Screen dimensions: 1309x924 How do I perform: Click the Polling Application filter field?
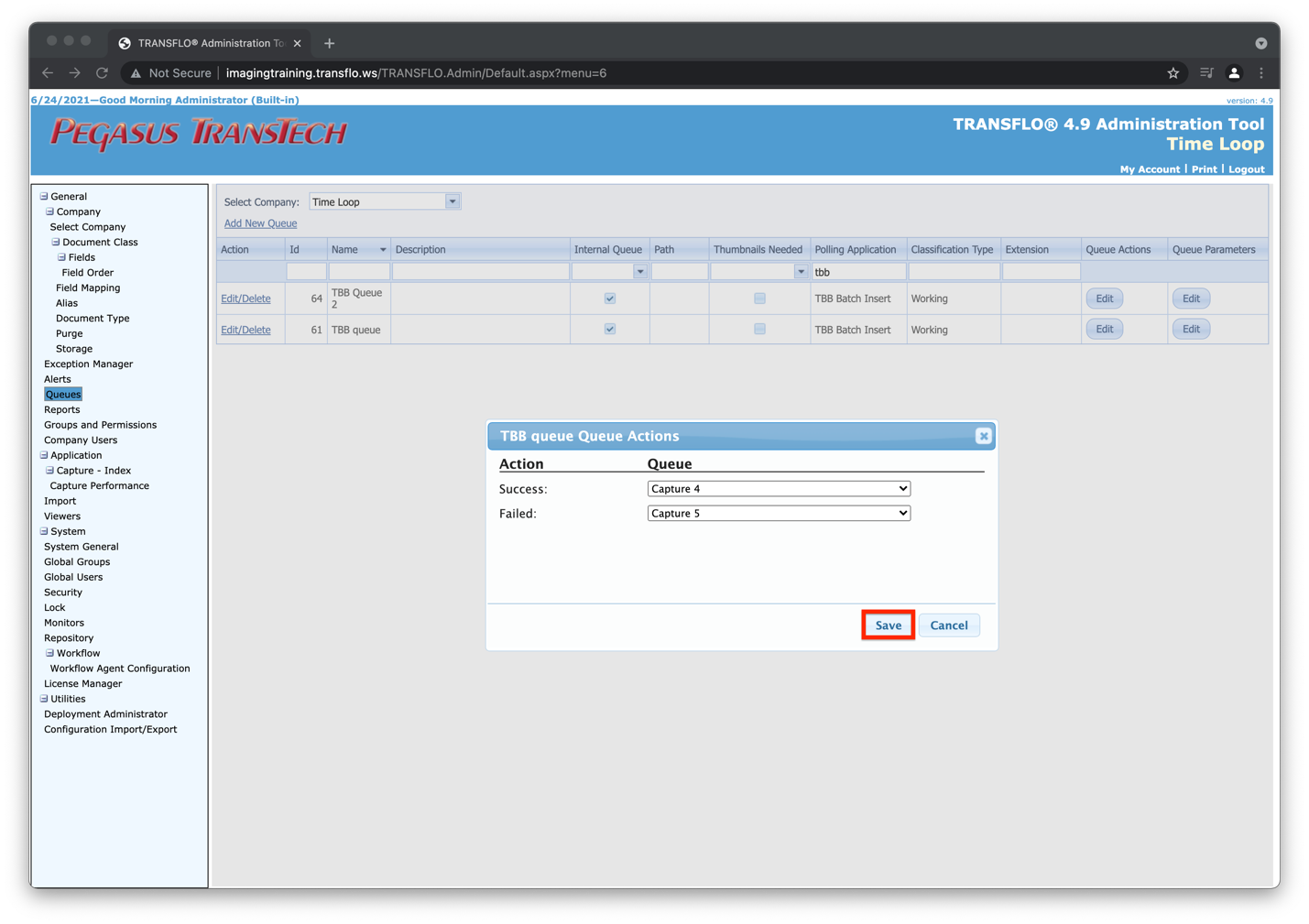[x=858, y=272]
